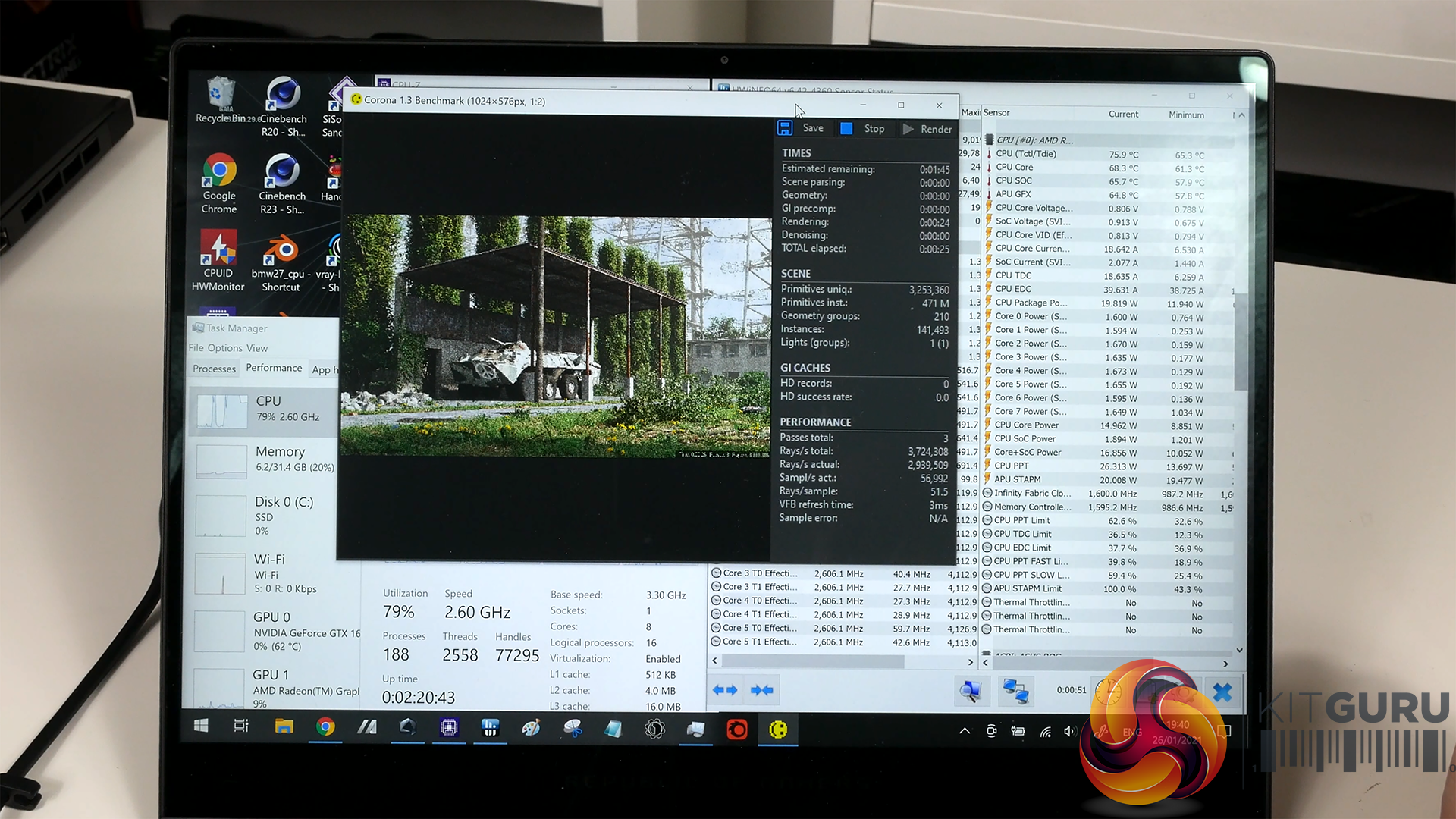Click the Windows Start button
1456x819 pixels.
[x=201, y=726]
